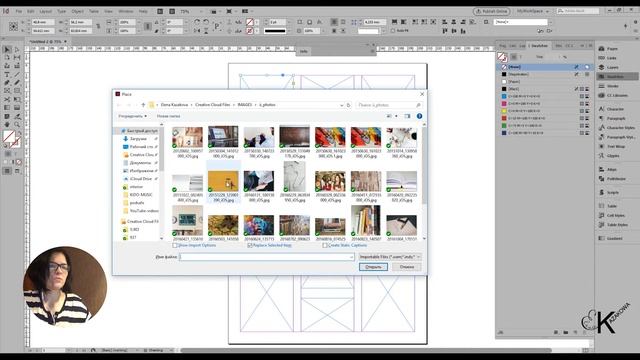Open the Layers panel
This screenshot has width=640, height=360.
tap(608, 67)
